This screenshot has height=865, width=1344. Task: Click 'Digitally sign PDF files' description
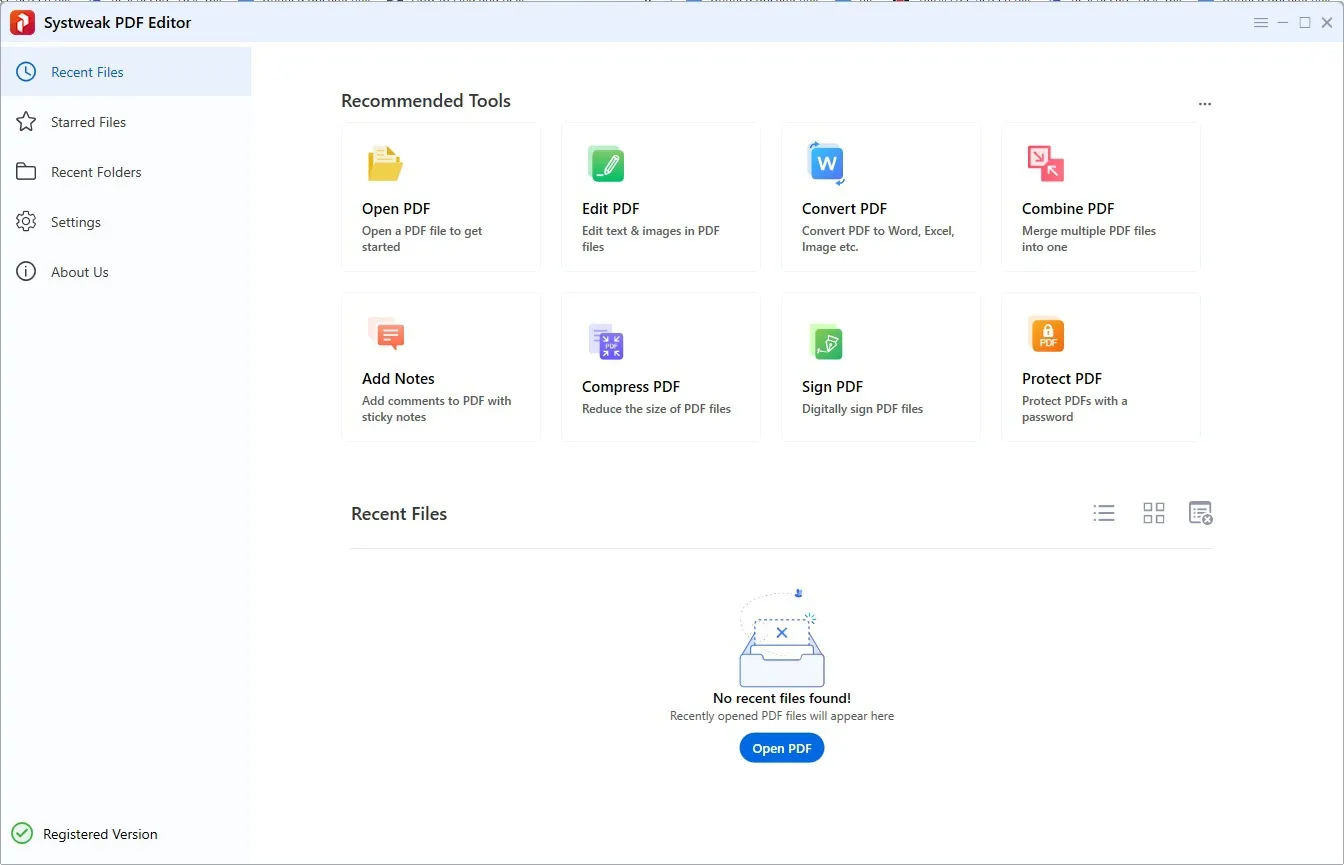[862, 409]
